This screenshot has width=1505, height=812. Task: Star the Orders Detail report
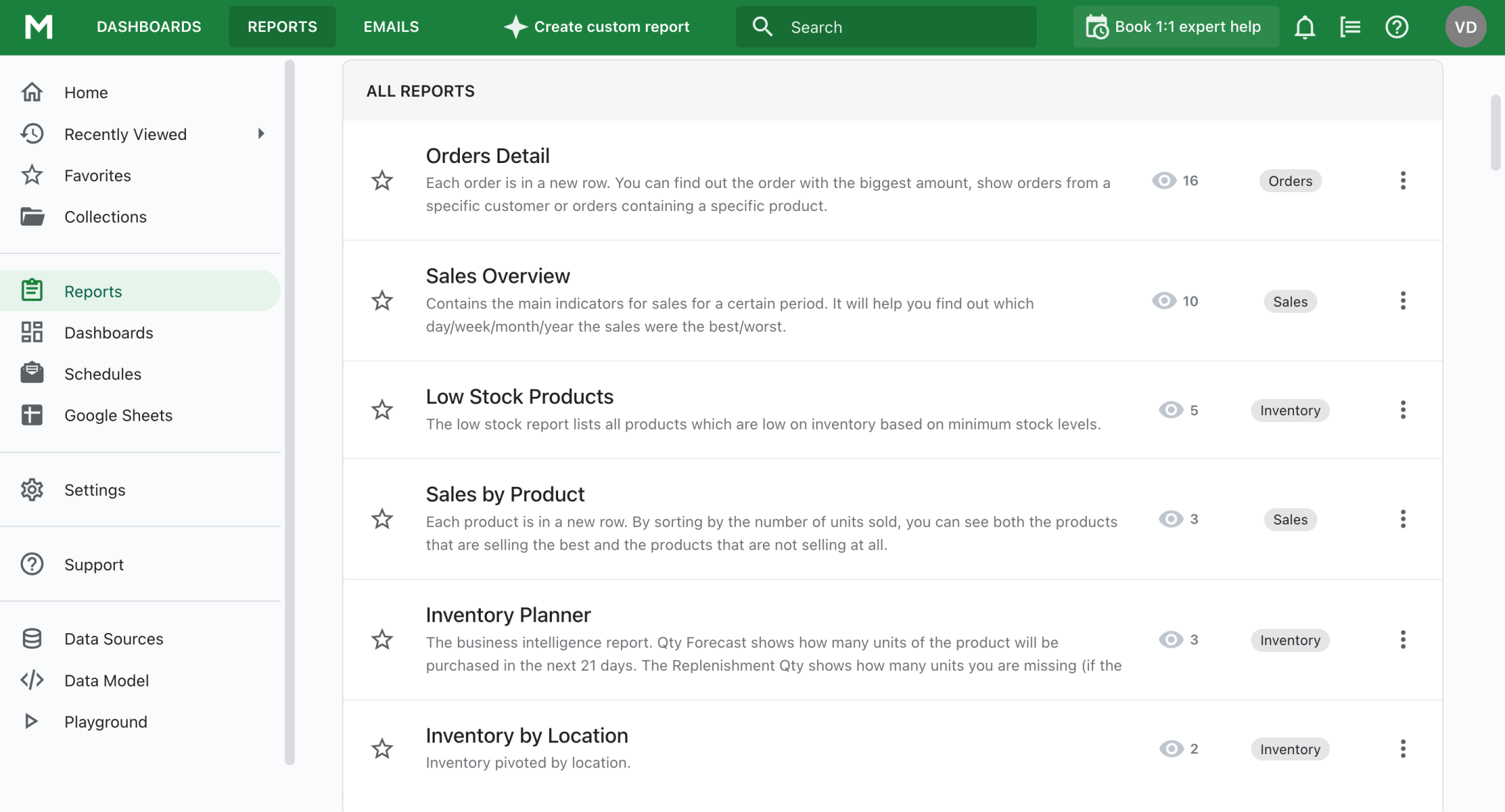(382, 181)
